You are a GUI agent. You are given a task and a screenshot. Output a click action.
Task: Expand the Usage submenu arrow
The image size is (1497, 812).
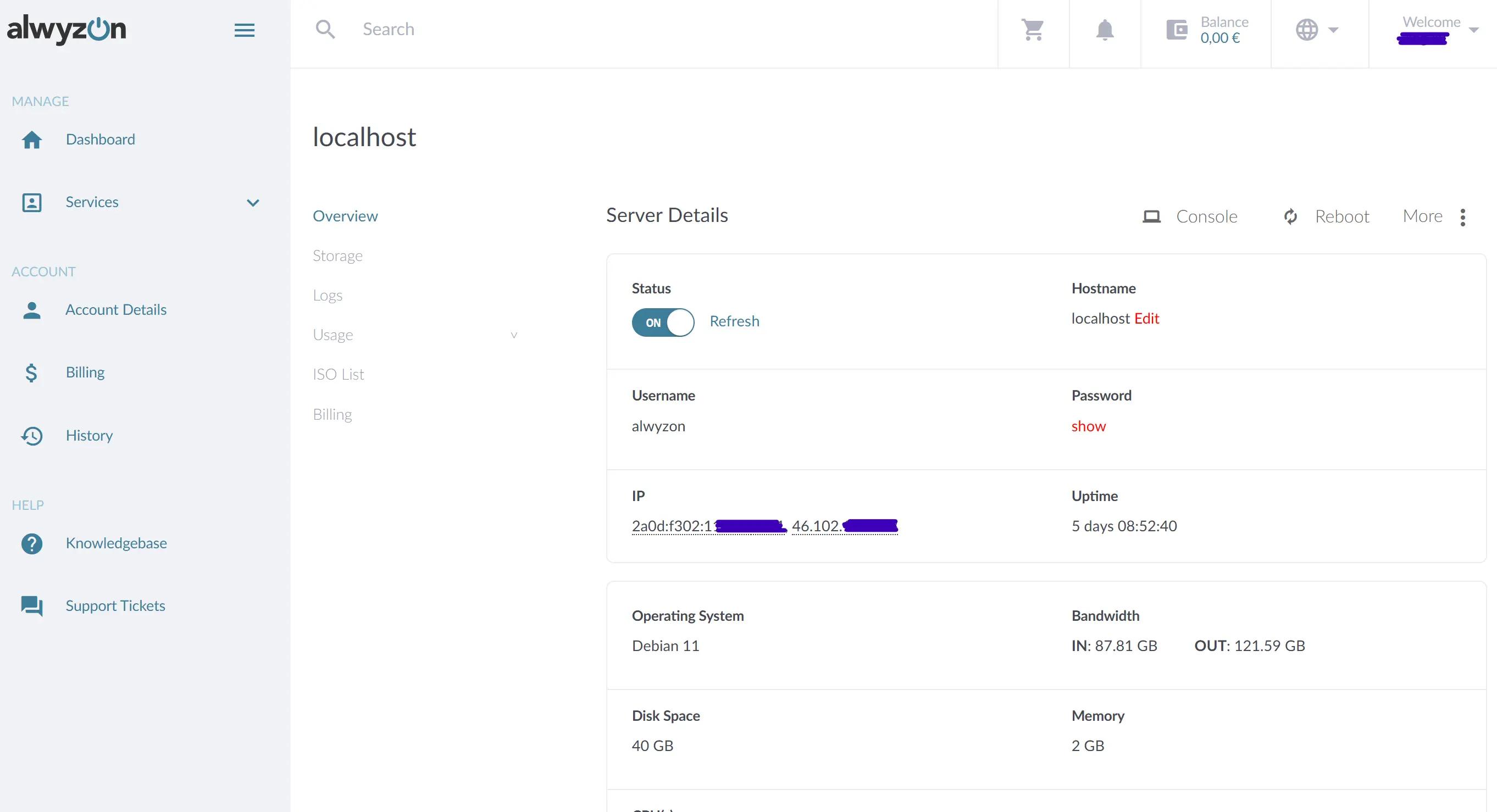[x=514, y=335]
